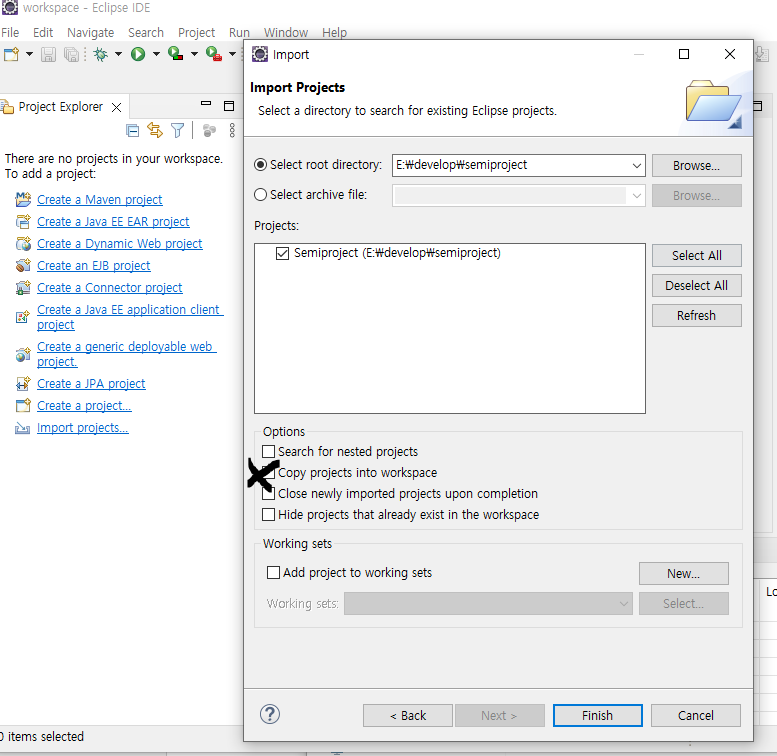Select the archive file radio button
The height and width of the screenshot is (756, 777).
[x=261, y=195]
